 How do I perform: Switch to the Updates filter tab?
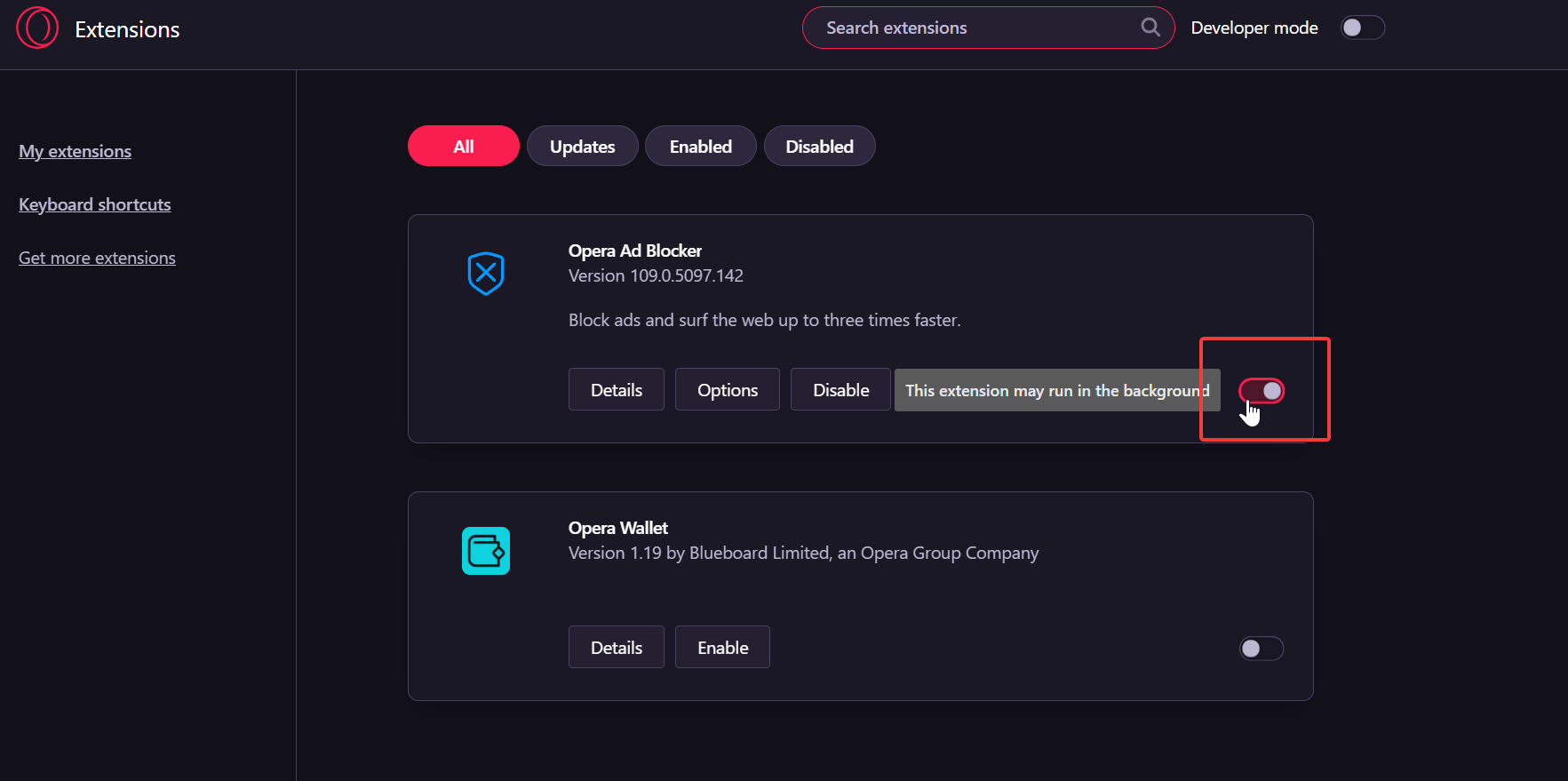tap(582, 147)
